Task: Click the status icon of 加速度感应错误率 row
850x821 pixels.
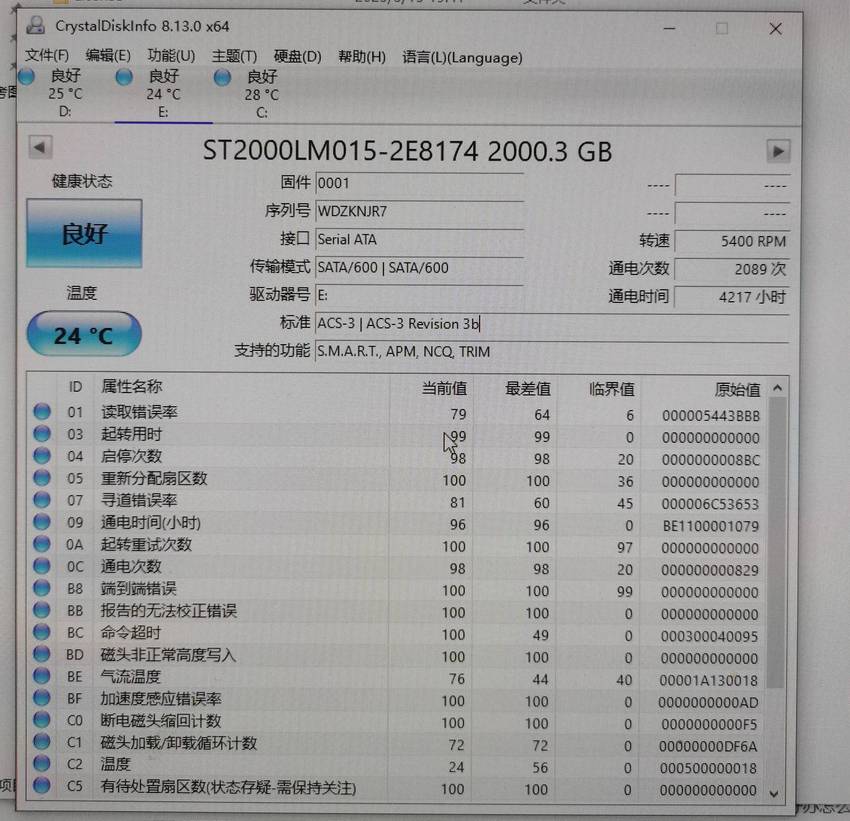Action: (42, 698)
